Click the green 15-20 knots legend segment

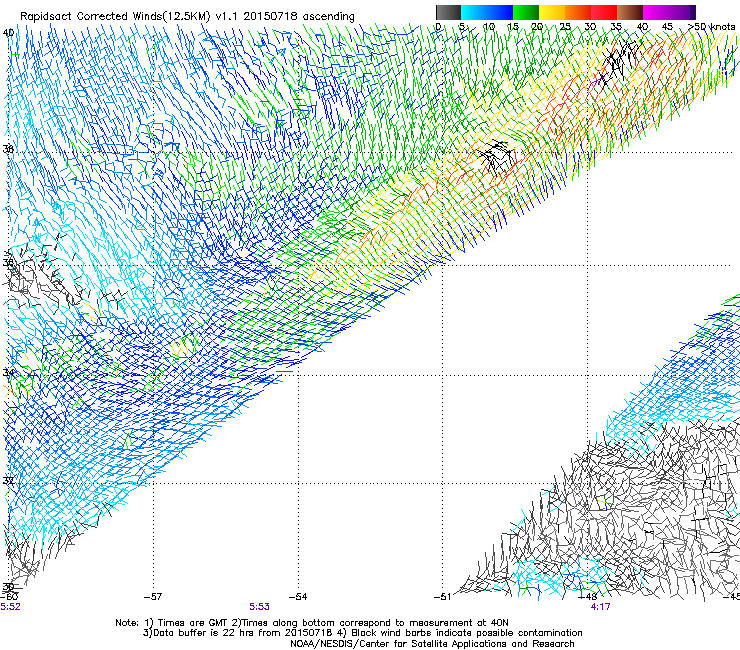click(x=526, y=12)
